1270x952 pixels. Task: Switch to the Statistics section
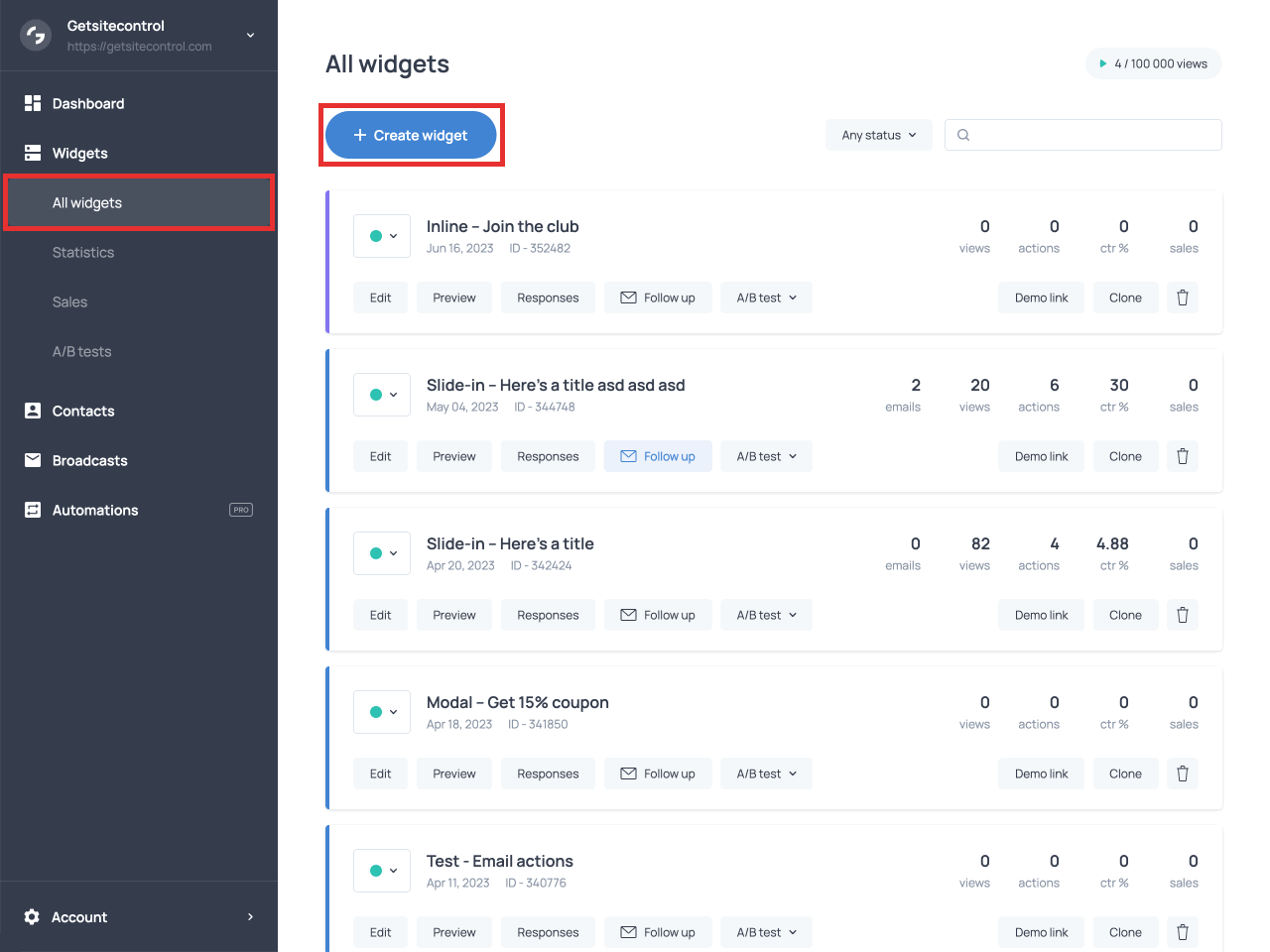[x=83, y=252]
